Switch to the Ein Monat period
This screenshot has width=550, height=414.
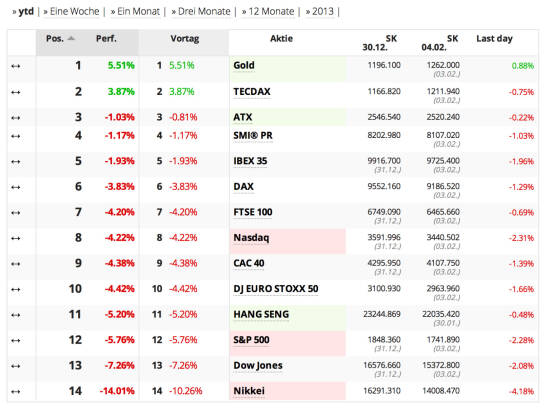coord(139,12)
